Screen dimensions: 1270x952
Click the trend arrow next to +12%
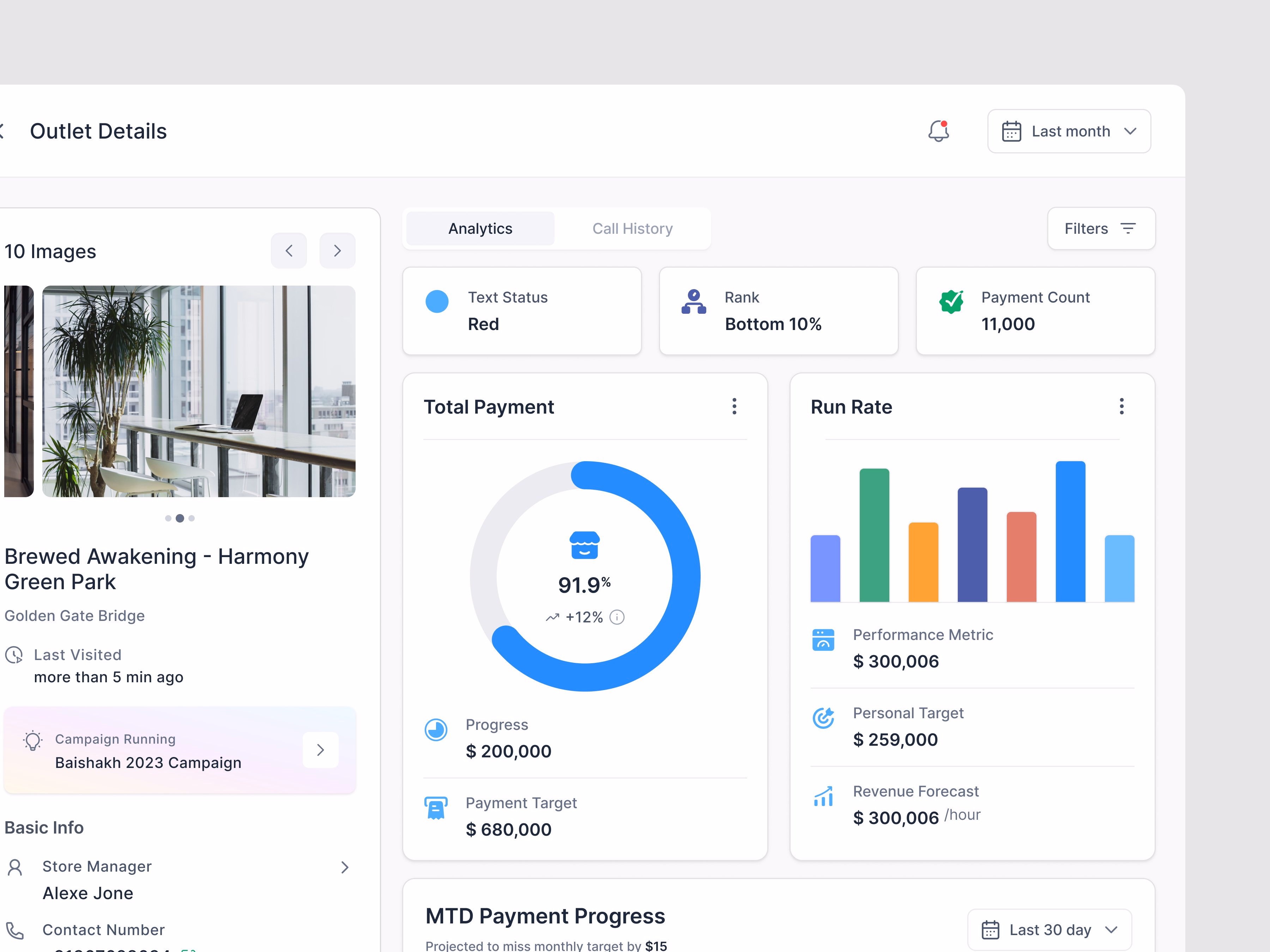click(x=552, y=617)
